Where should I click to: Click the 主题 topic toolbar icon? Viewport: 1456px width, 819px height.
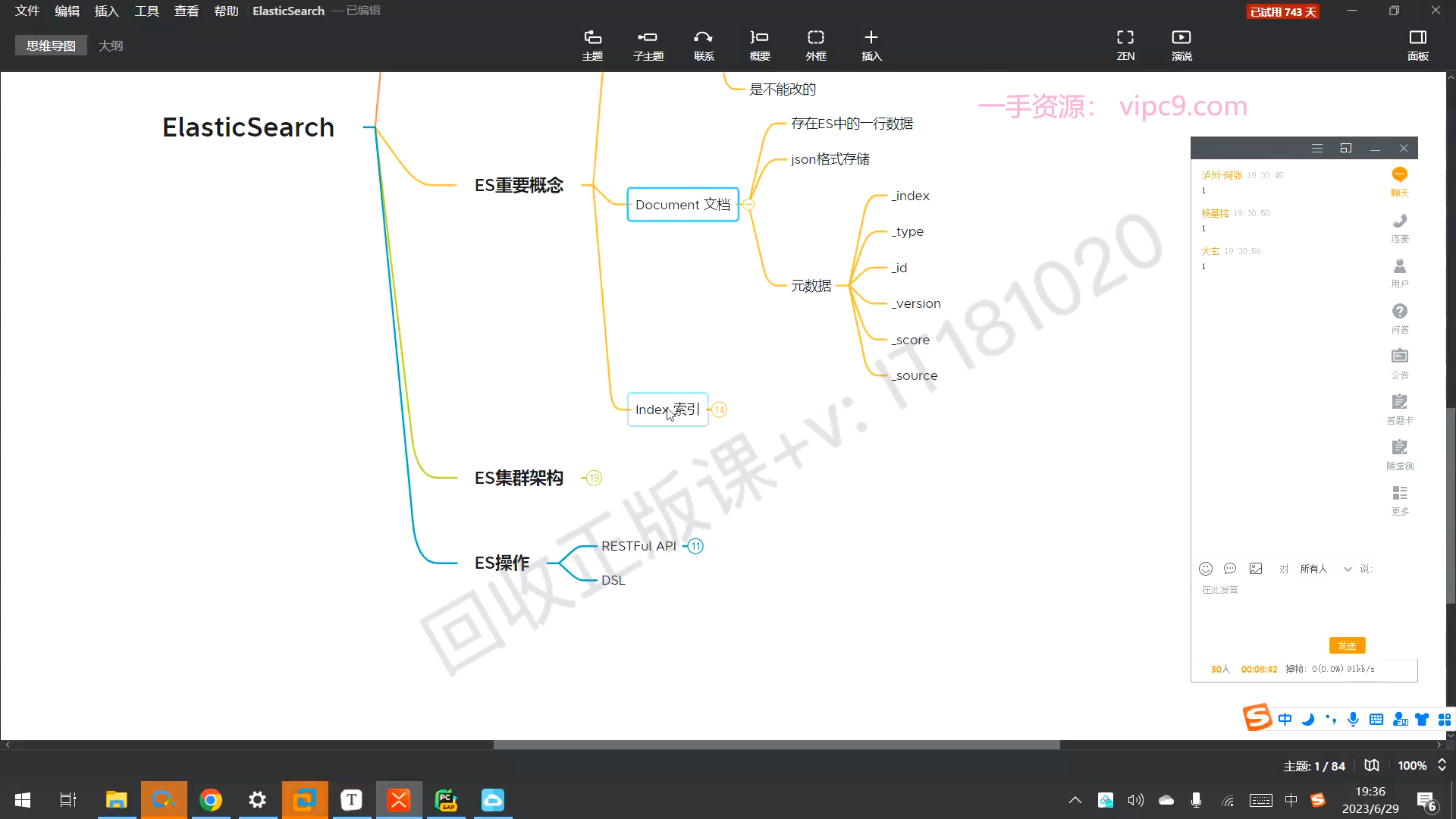point(592,45)
